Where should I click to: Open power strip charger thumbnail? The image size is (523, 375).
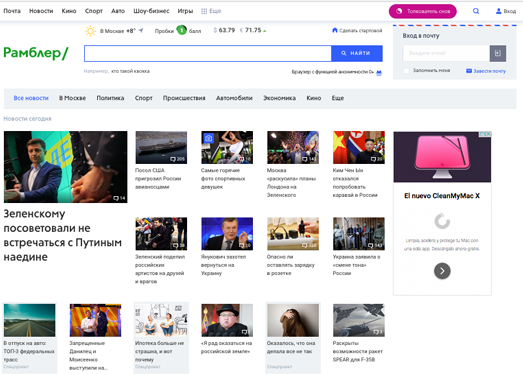coord(293,234)
